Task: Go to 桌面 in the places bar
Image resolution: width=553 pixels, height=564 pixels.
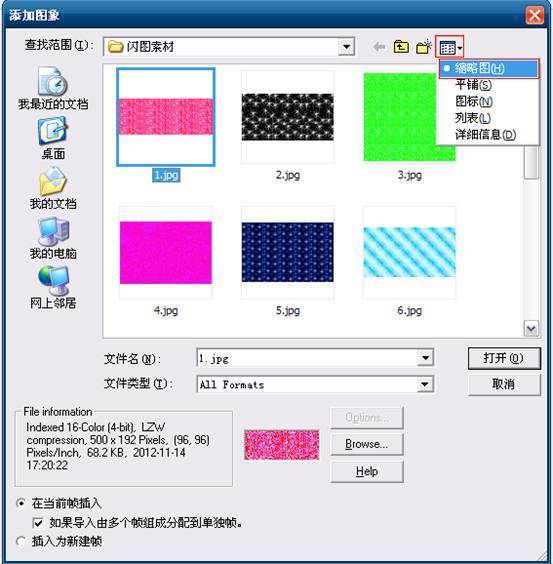Action: (53, 138)
